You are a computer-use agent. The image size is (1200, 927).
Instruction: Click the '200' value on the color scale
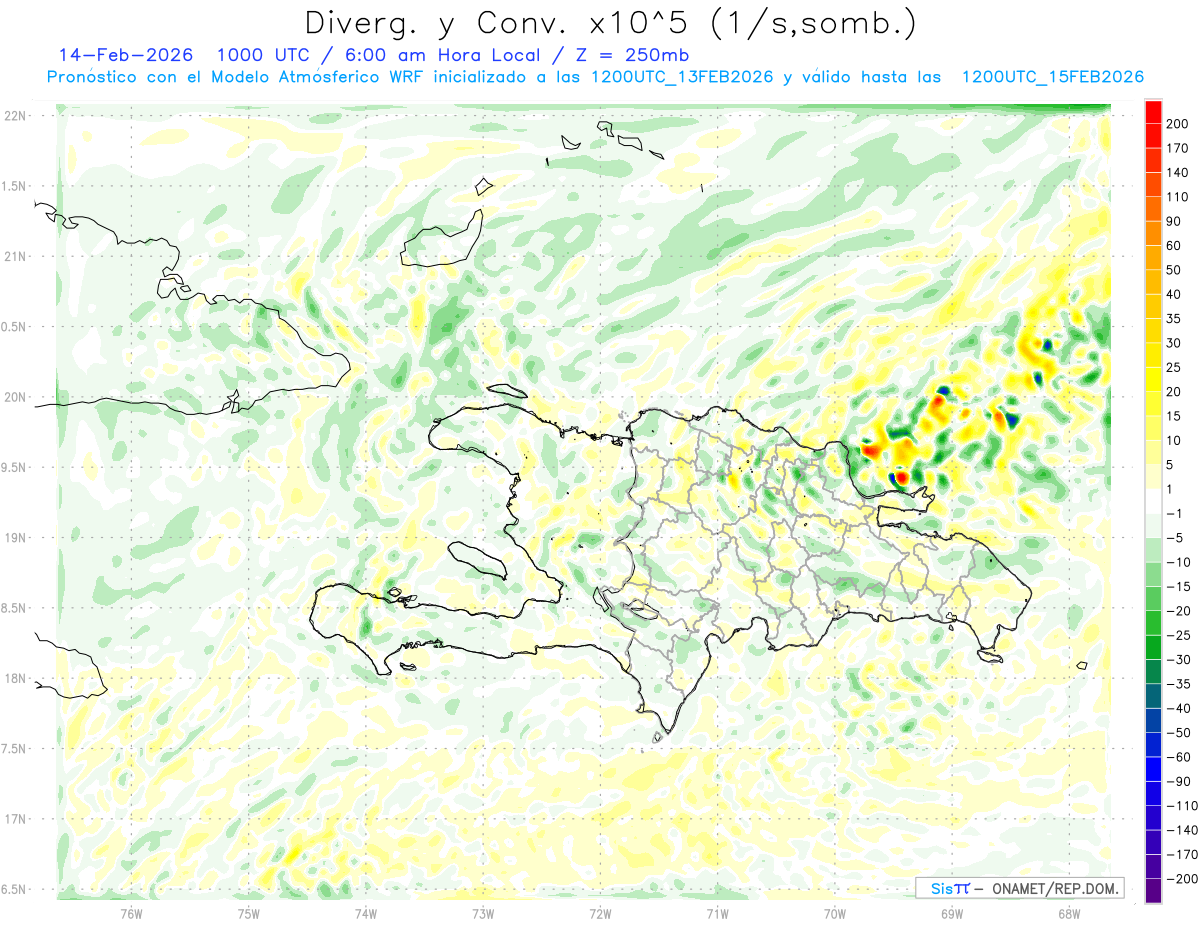[x=1179, y=124]
